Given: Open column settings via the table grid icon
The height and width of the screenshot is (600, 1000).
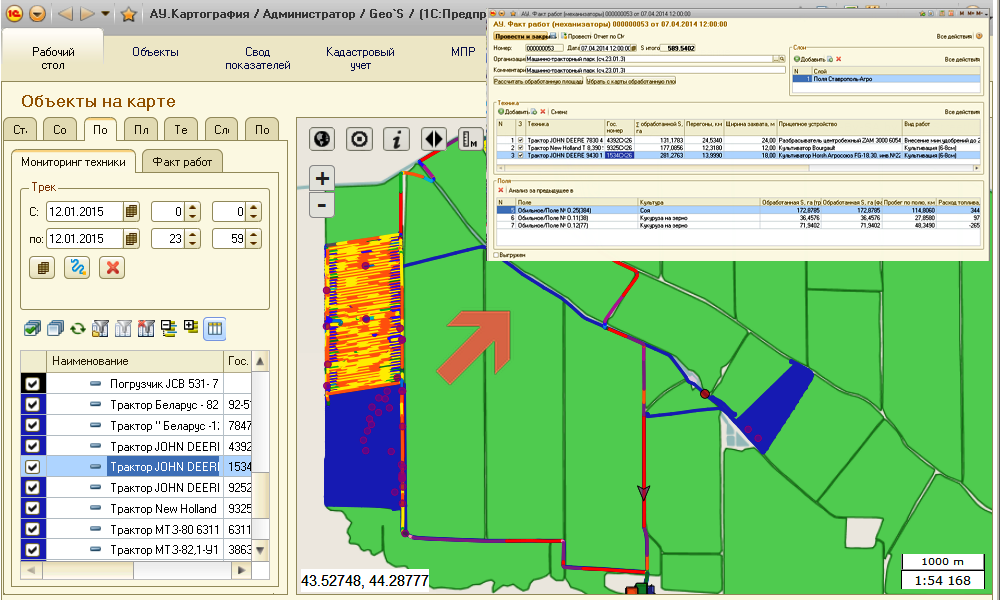Looking at the screenshot, I should (x=214, y=330).
